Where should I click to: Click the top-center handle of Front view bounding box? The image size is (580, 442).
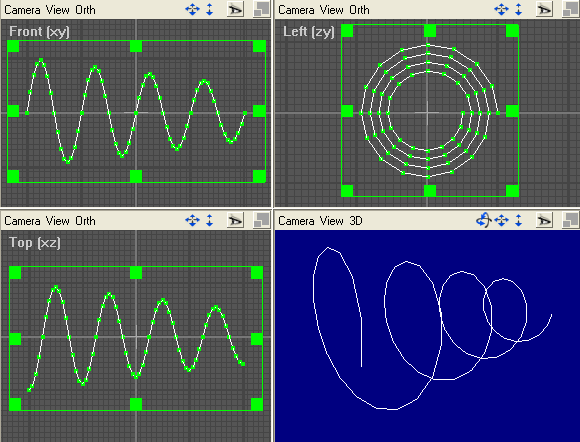coord(136,46)
